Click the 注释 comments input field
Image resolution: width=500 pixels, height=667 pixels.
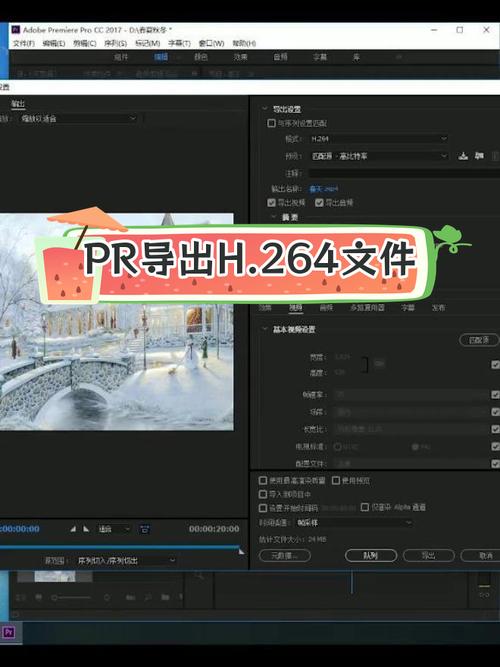[x=404, y=173]
